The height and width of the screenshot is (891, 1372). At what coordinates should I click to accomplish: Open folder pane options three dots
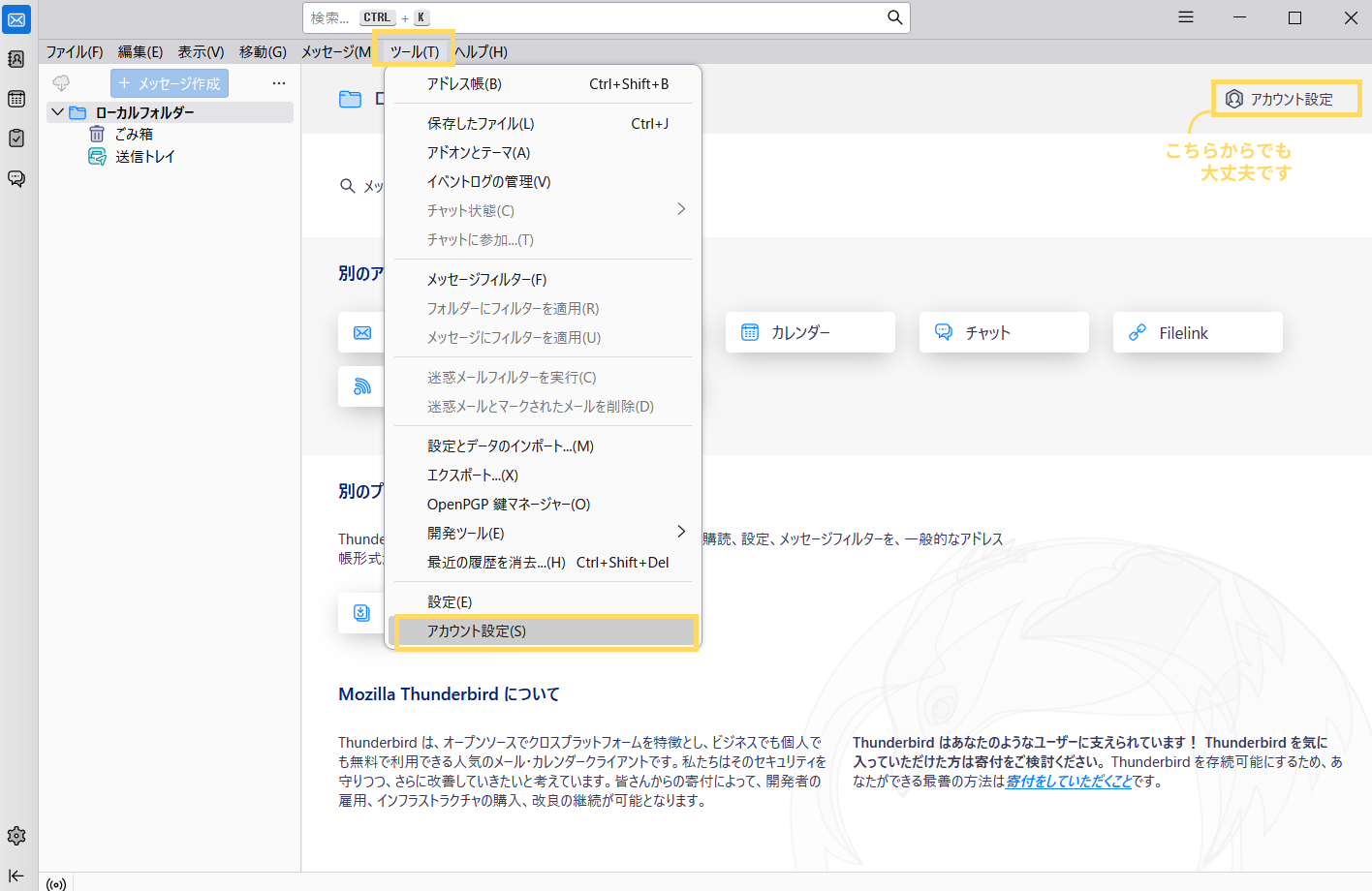(x=279, y=83)
